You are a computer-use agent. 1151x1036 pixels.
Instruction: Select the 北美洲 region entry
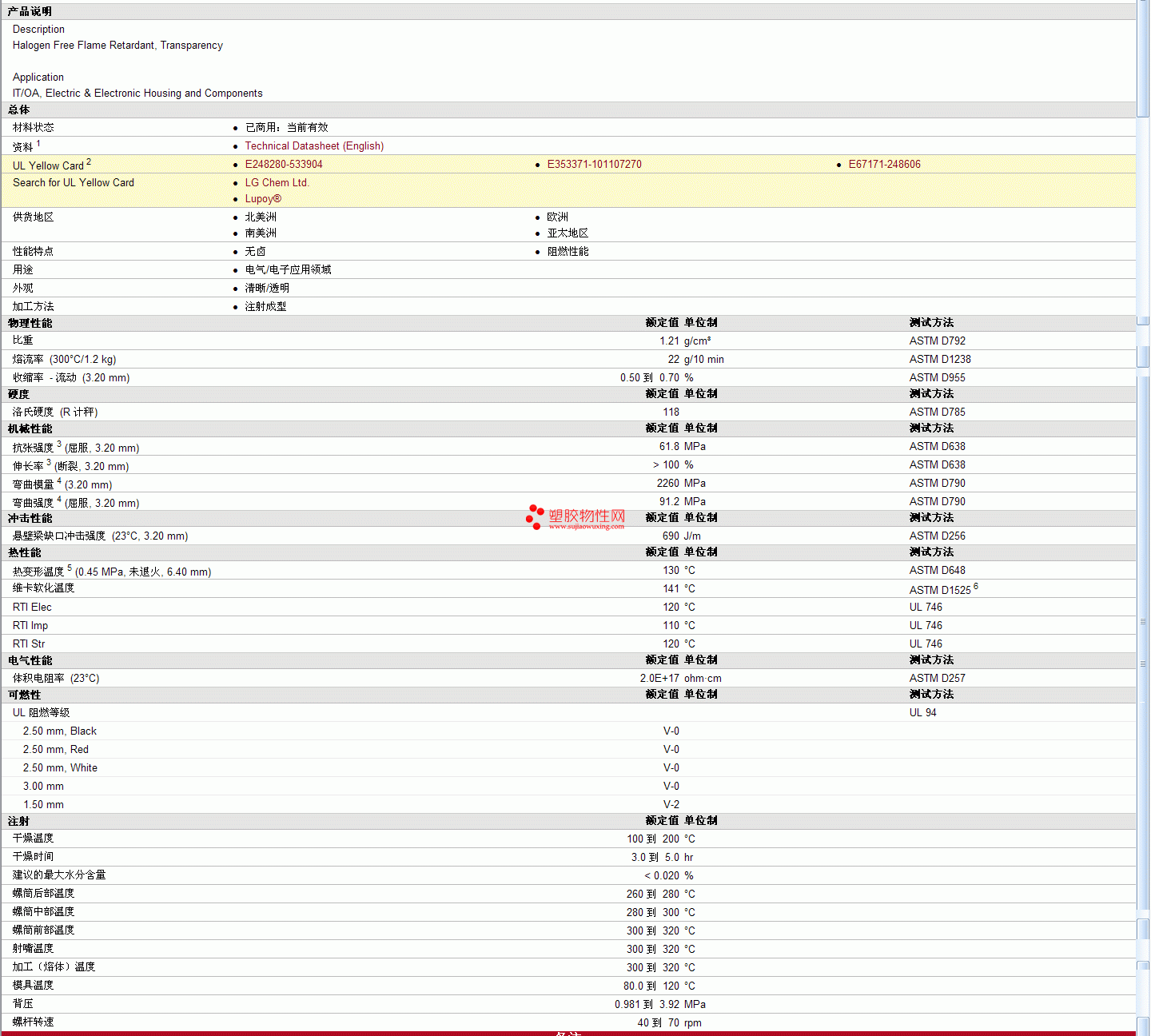pyautogui.click(x=261, y=217)
